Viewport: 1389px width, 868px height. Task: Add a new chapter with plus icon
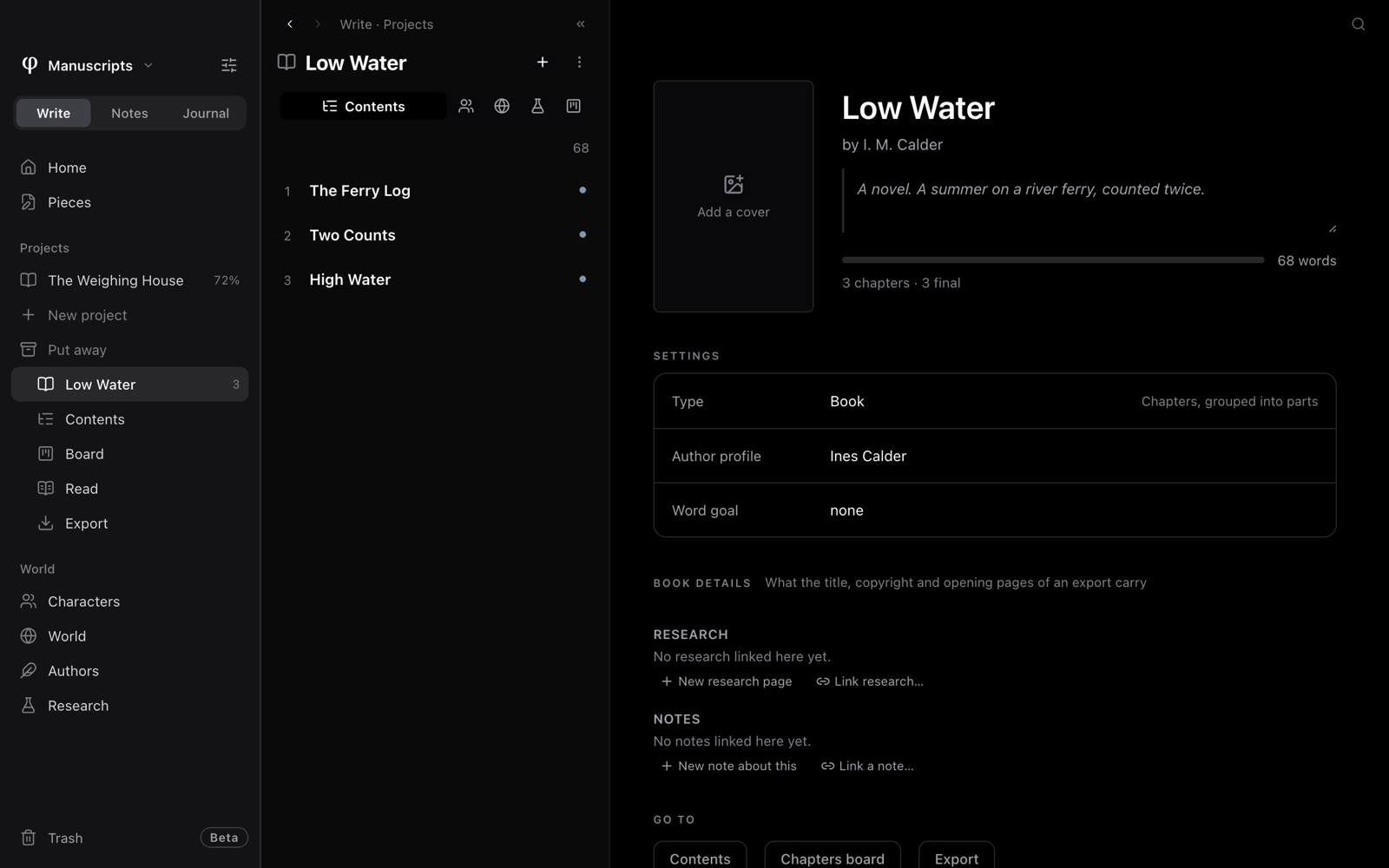pos(543,62)
